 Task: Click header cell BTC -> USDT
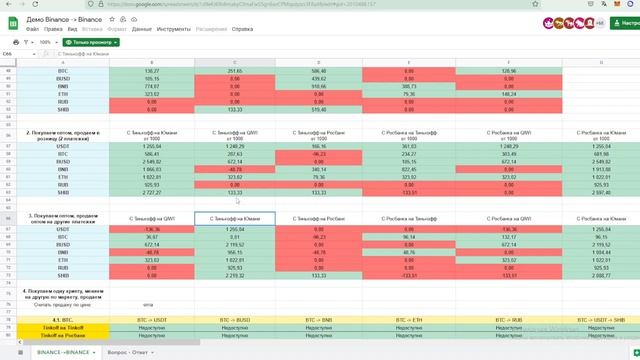tap(152, 320)
